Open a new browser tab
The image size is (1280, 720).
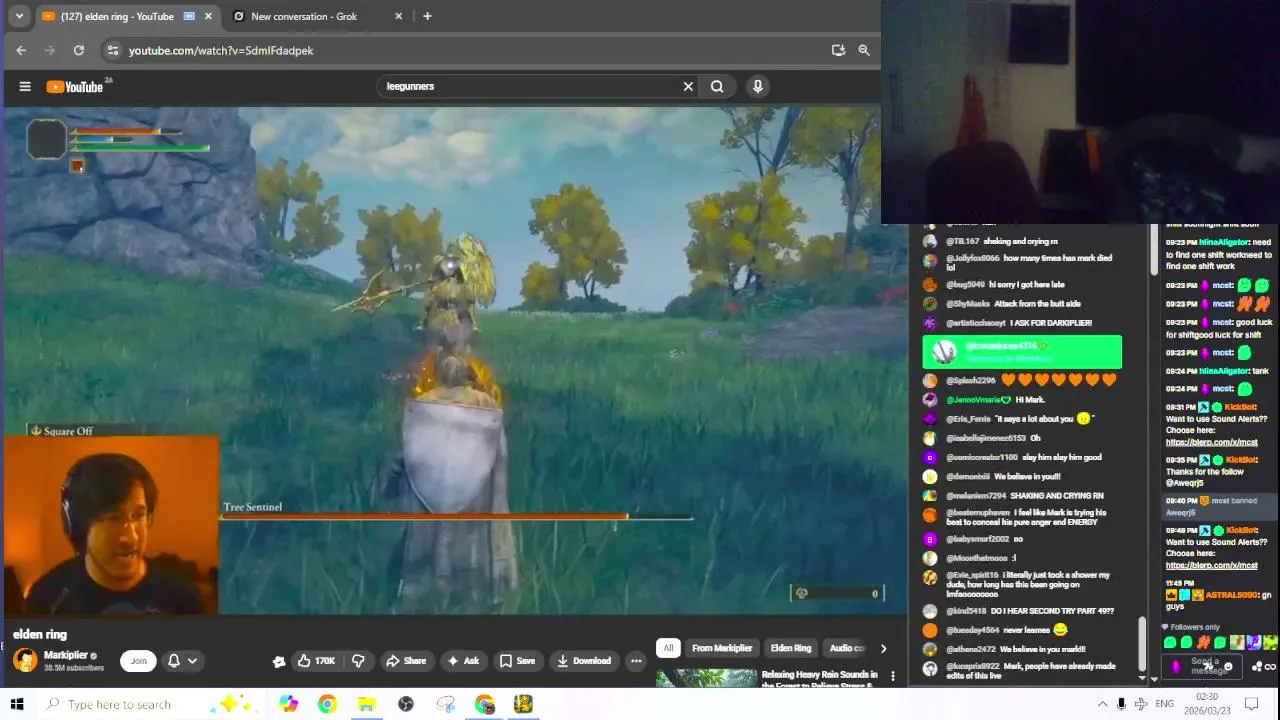click(427, 16)
